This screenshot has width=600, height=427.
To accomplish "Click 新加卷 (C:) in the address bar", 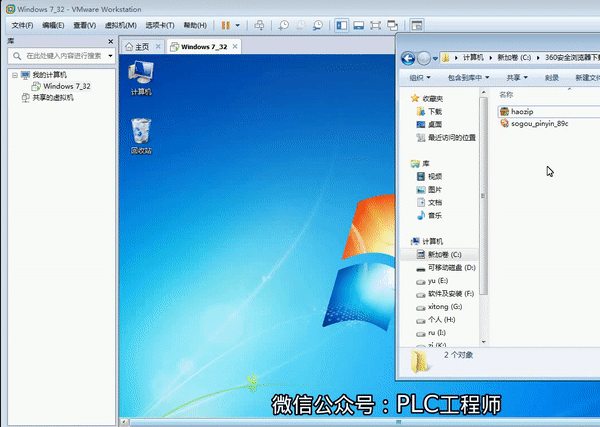I will pos(514,58).
